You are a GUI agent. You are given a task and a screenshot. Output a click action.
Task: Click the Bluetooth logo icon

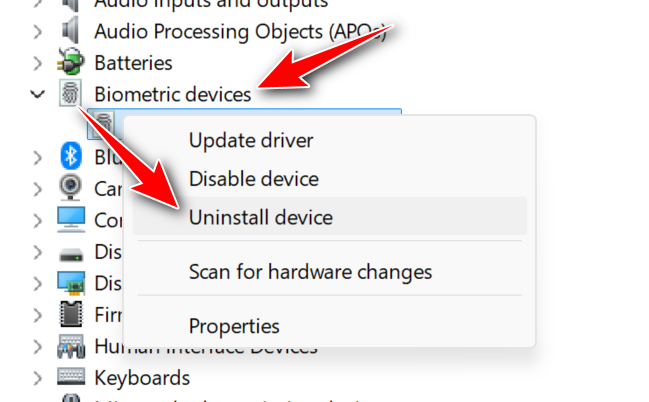tap(70, 156)
